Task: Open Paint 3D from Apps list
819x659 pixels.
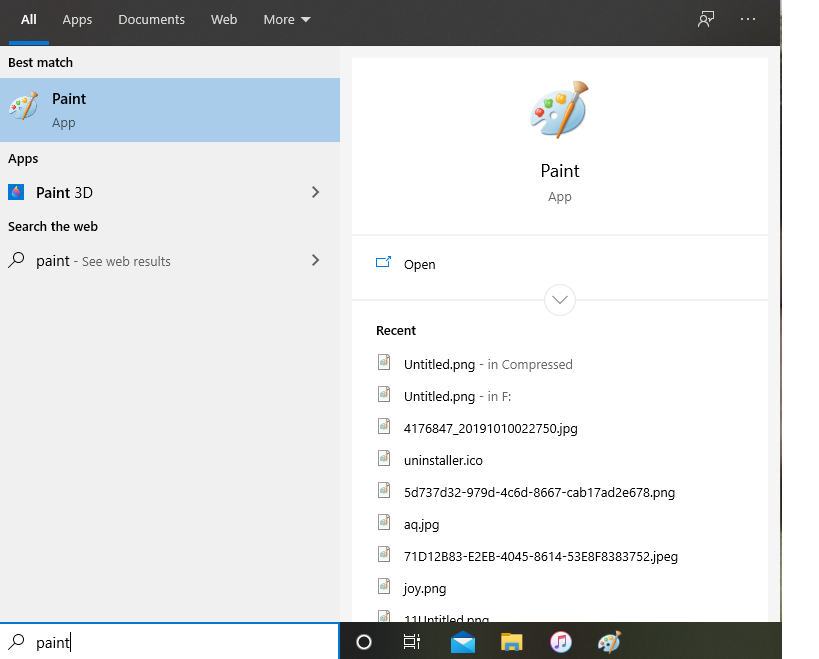Action: click(x=170, y=192)
